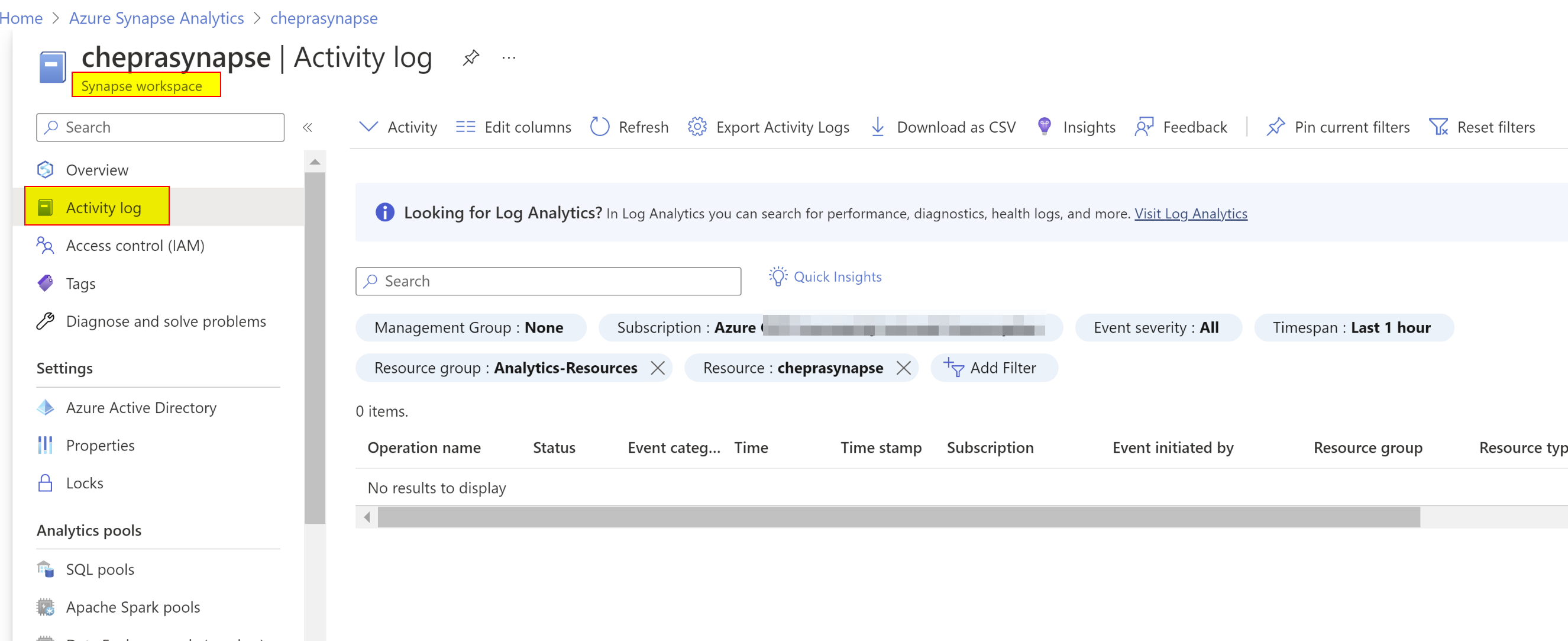The image size is (1568, 641).
Task: Click the '0 items.' count text
Action: [382, 411]
